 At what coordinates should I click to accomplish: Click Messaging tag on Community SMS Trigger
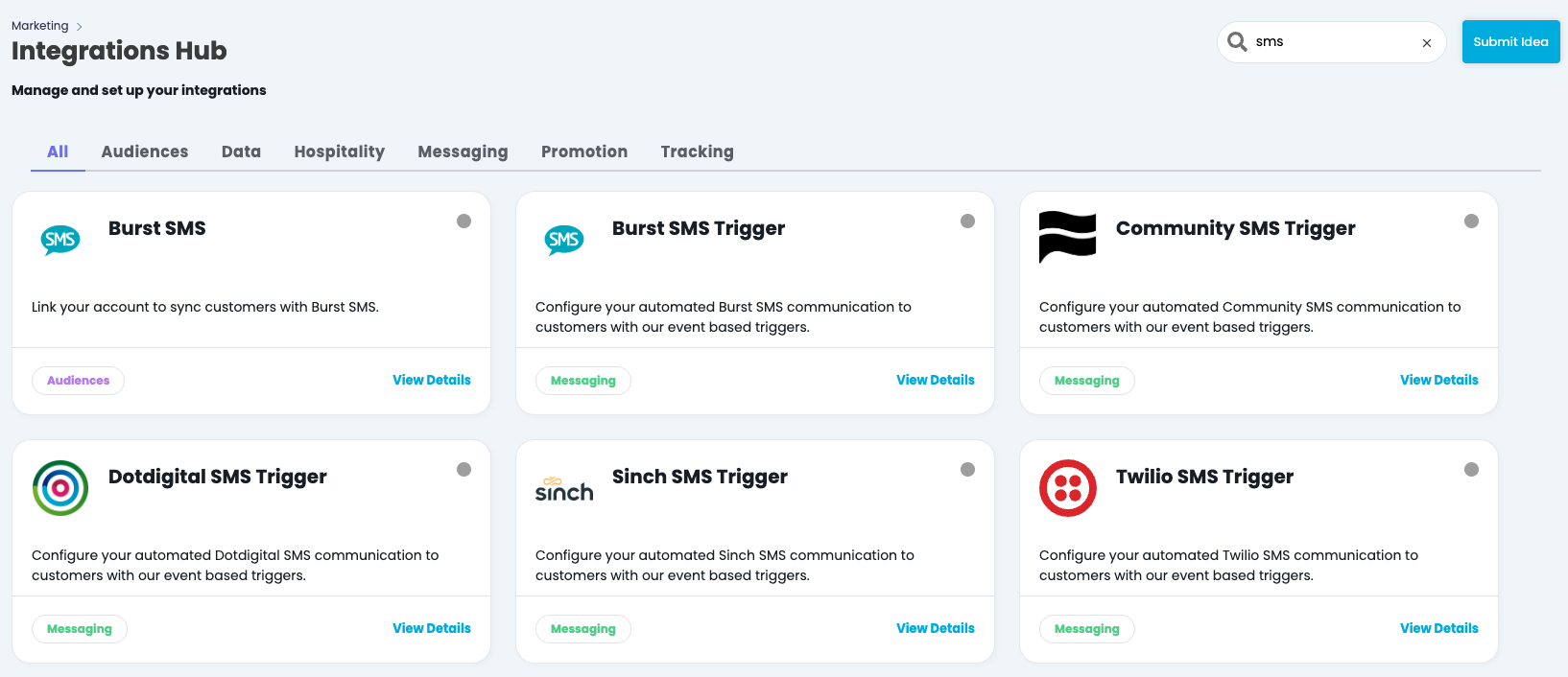coord(1086,381)
